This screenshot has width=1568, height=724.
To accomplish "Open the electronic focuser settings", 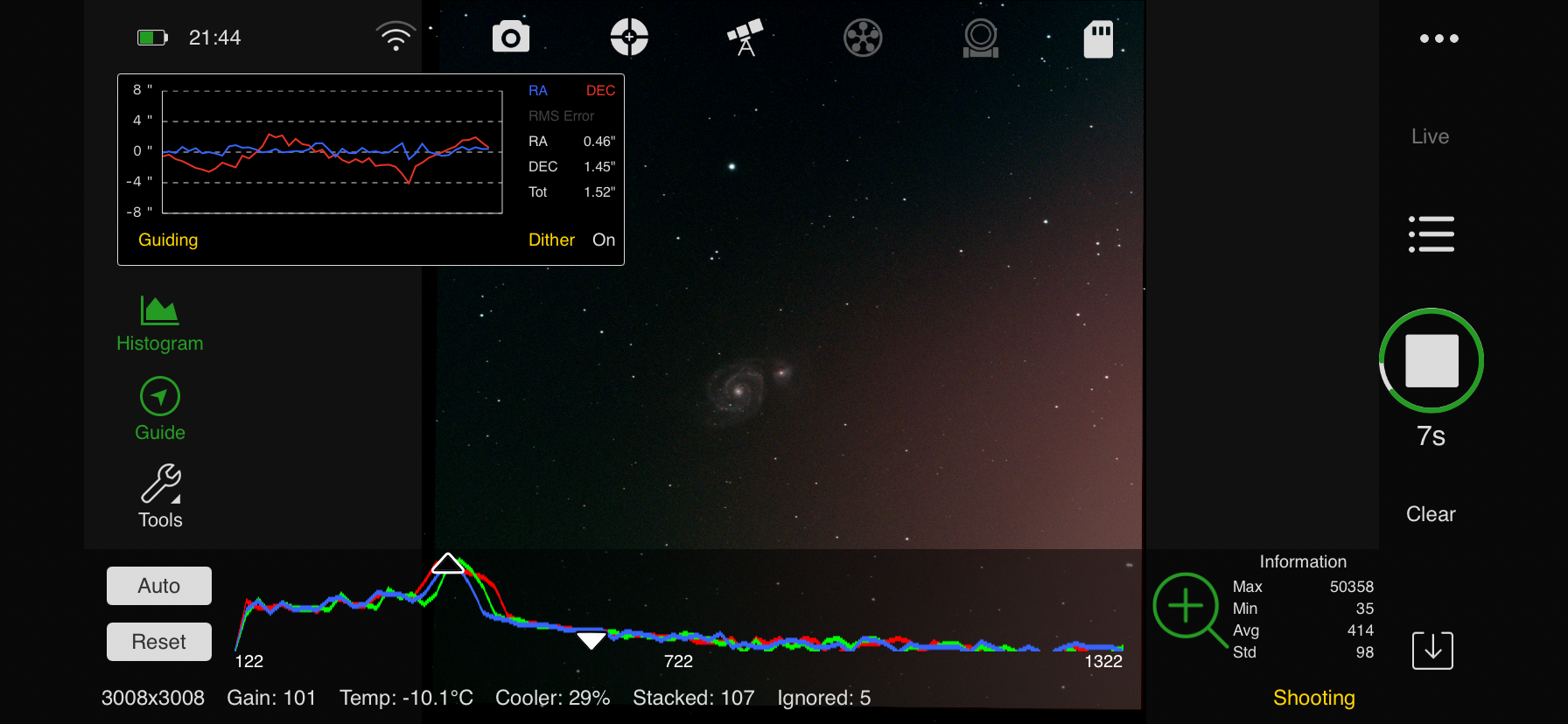I will [981, 38].
